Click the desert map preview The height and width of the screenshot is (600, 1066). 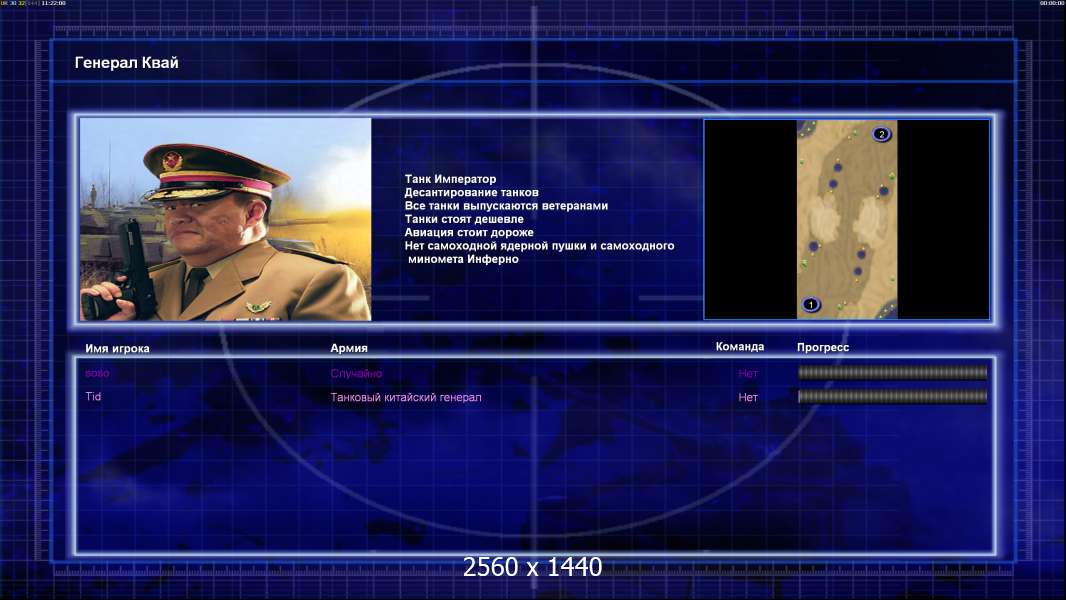tap(846, 219)
